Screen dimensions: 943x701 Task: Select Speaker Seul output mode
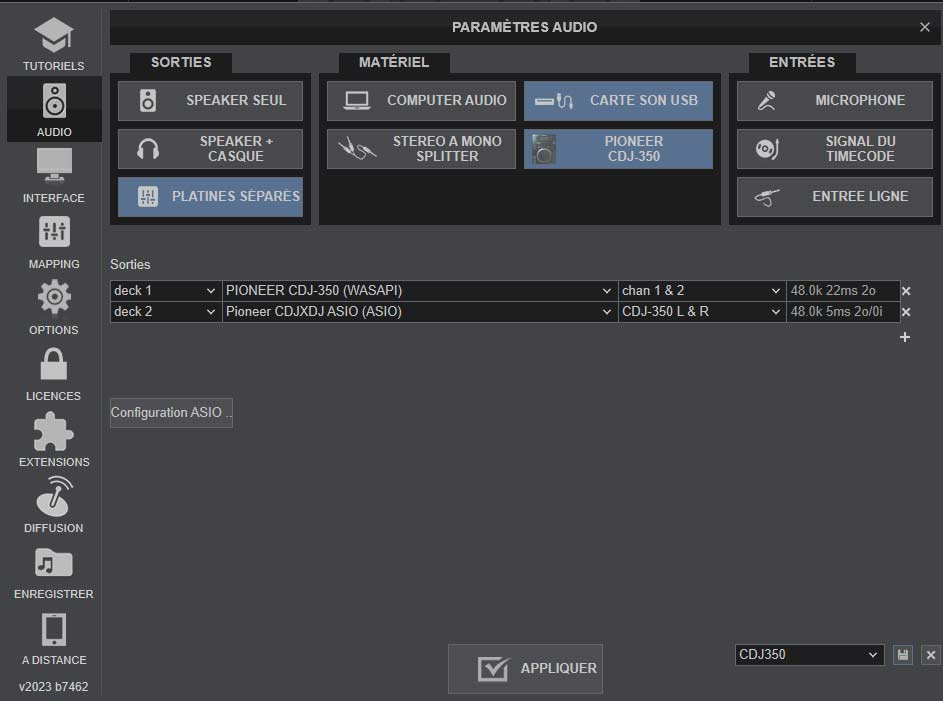210,101
